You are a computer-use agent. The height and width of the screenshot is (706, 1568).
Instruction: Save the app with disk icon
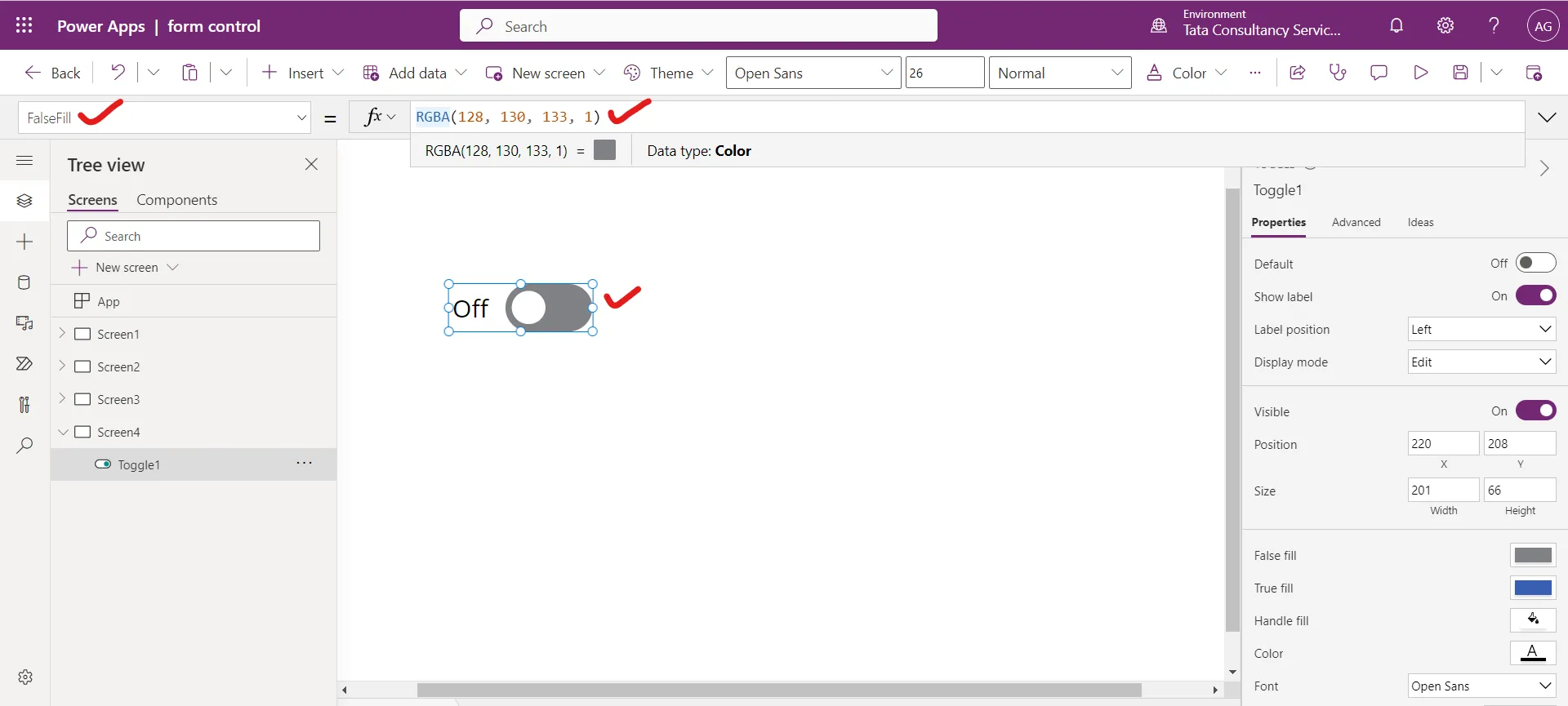1461,73
